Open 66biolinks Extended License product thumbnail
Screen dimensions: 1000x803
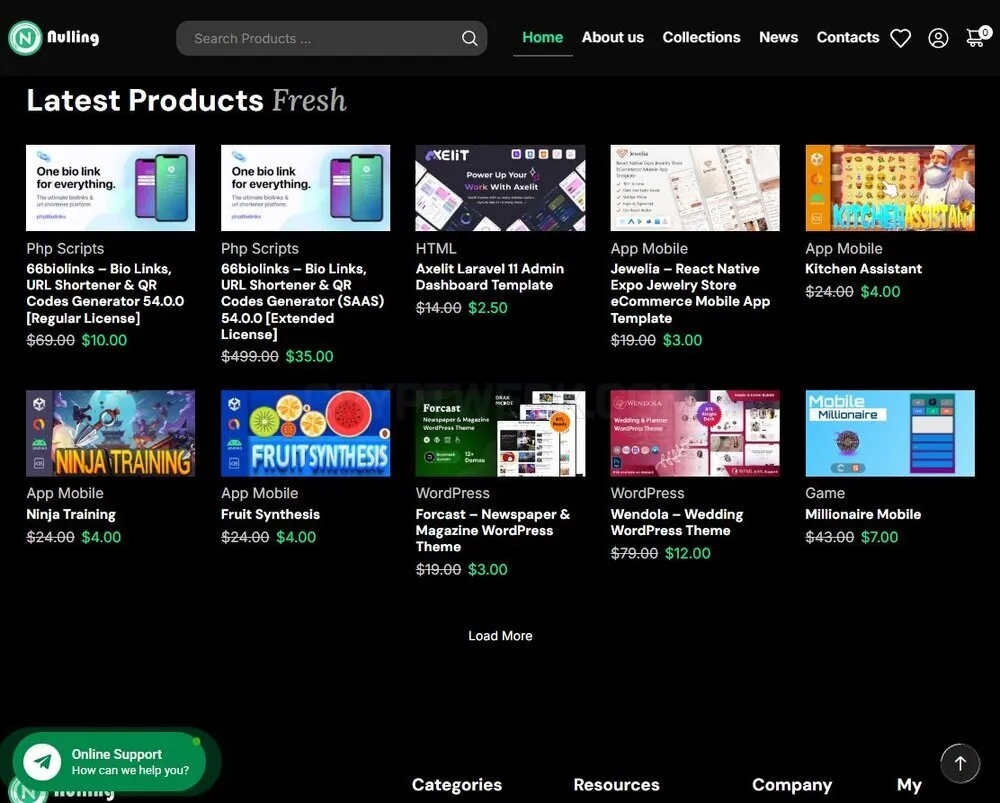point(305,188)
